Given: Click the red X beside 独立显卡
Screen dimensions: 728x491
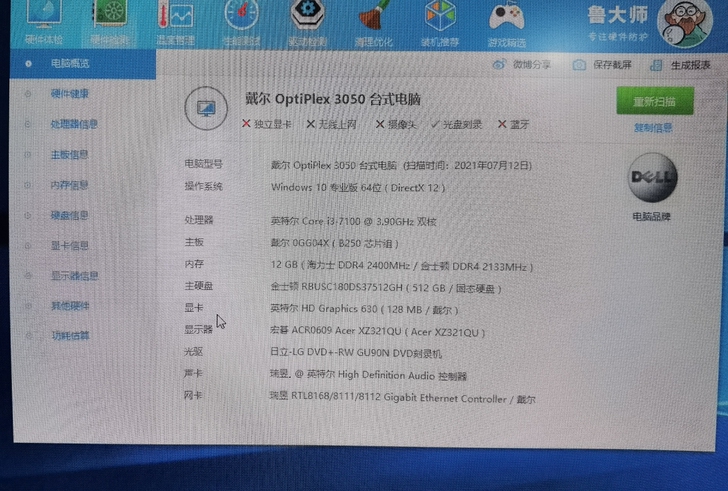Looking at the screenshot, I should (246, 123).
